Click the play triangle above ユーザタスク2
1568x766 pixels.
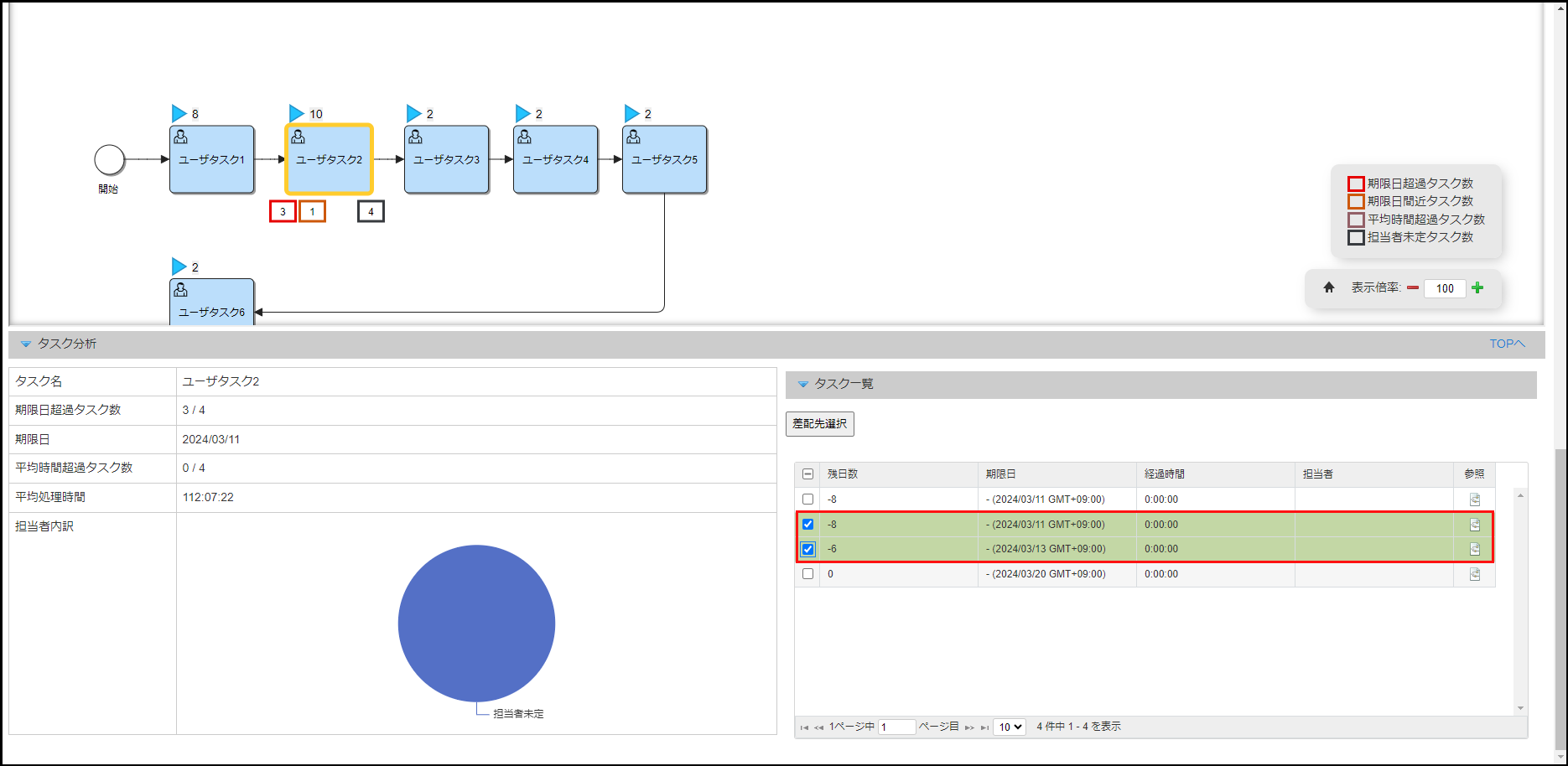point(296,113)
